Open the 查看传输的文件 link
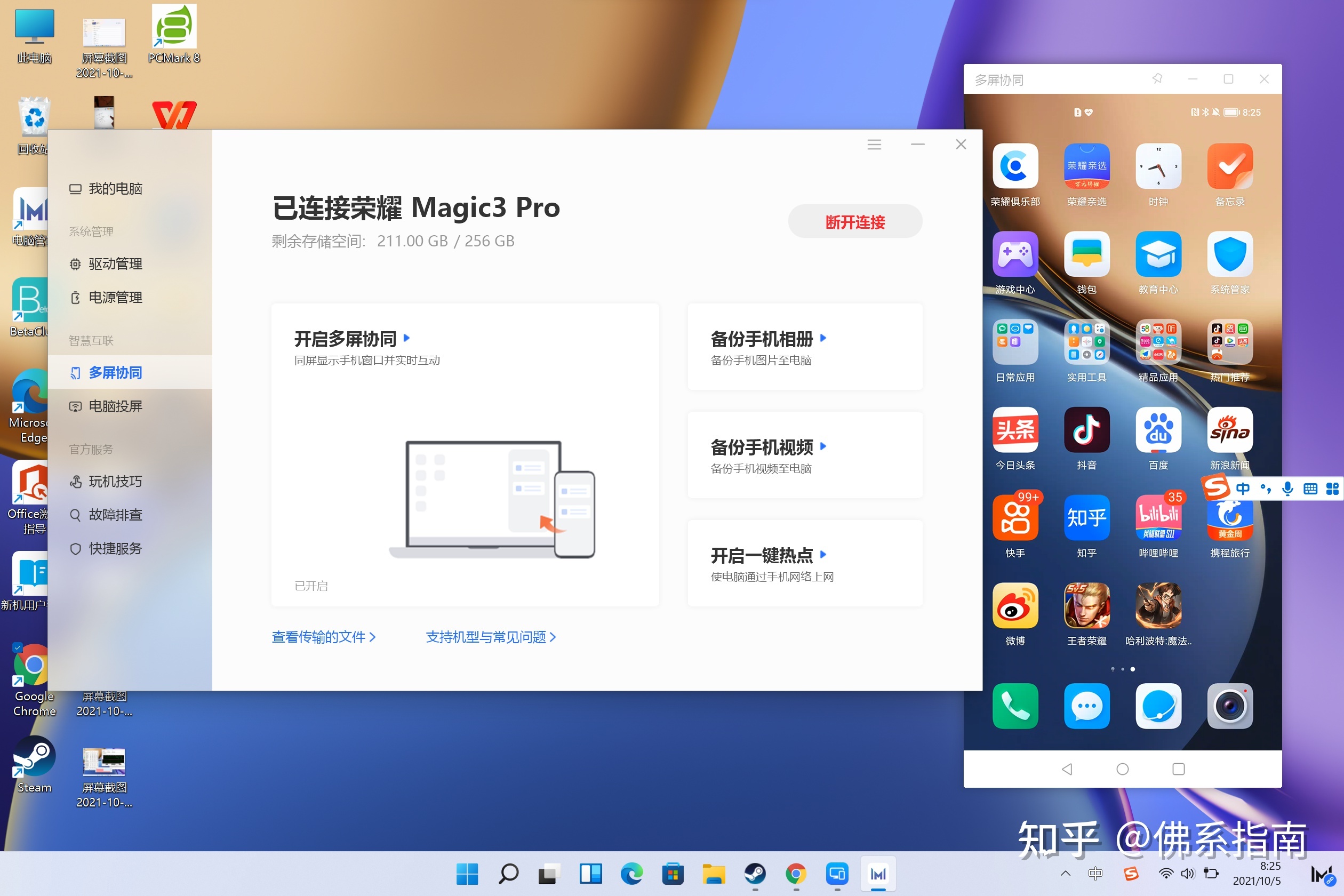This screenshot has height=896, width=1344. click(323, 637)
